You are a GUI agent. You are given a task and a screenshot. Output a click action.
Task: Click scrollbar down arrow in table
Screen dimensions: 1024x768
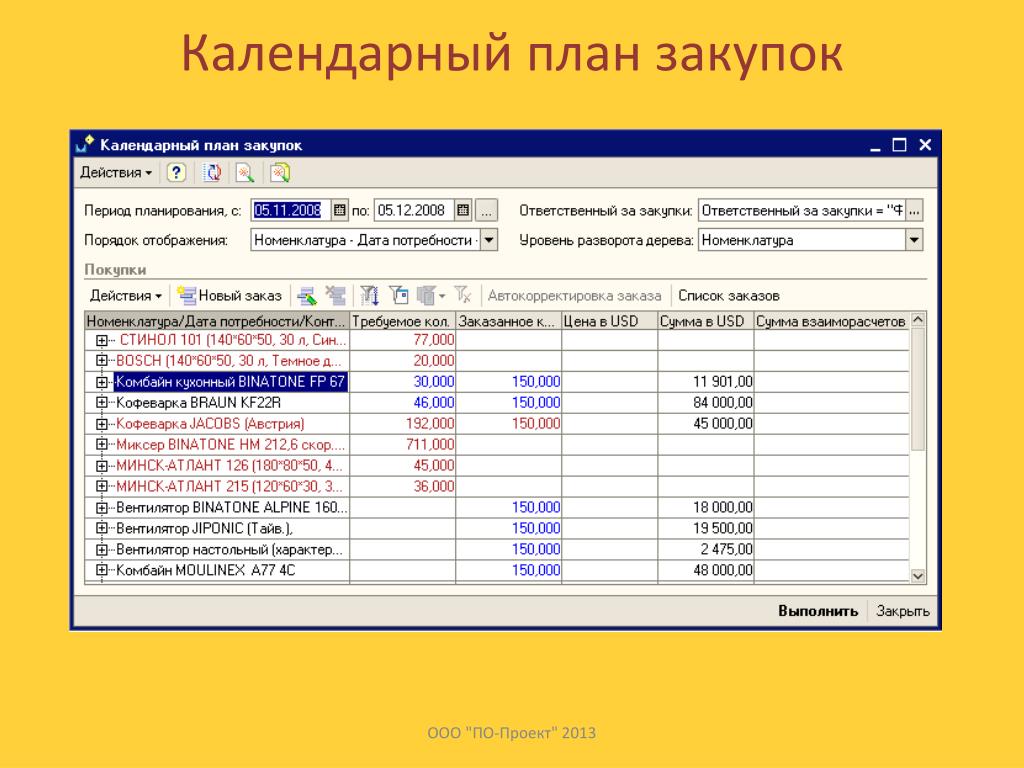click(918, 576)
